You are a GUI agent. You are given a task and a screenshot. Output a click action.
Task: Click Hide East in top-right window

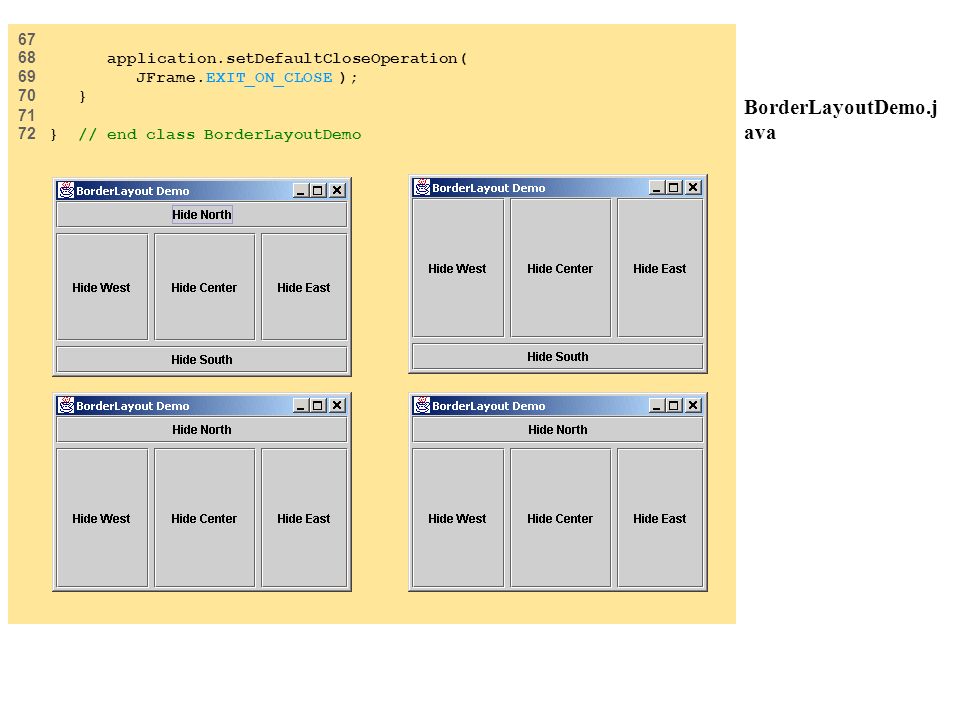click(x=660, y=268)
